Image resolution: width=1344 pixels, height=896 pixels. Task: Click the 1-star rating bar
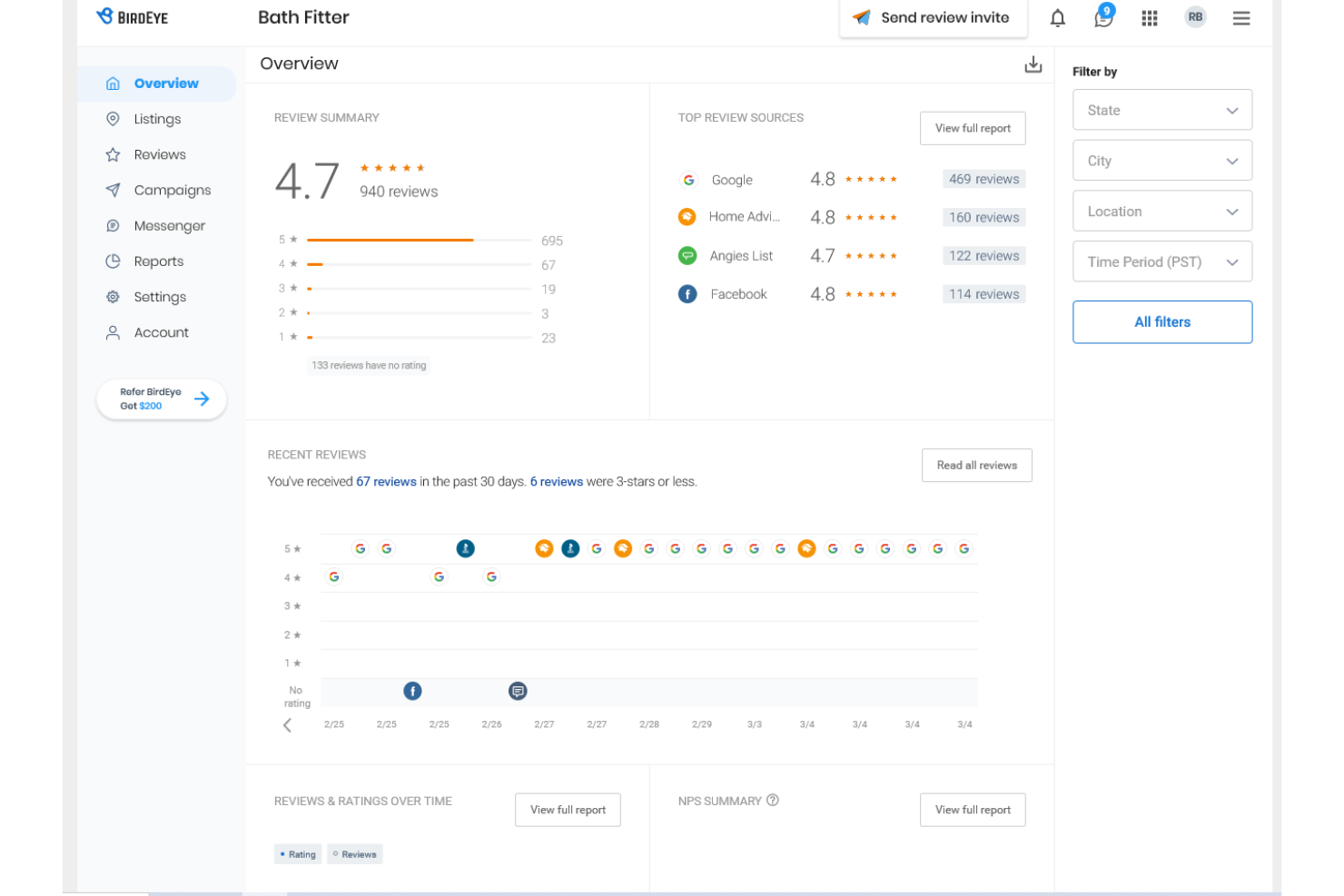420,337
